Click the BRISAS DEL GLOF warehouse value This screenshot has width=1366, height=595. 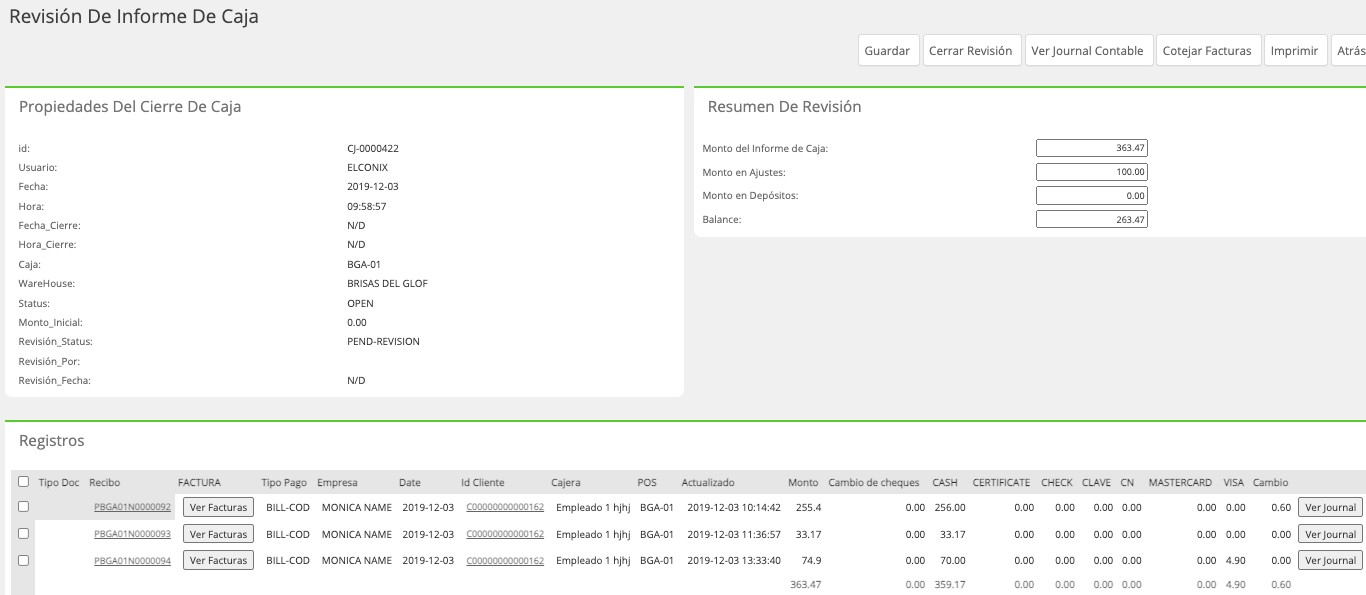[387, 284]
